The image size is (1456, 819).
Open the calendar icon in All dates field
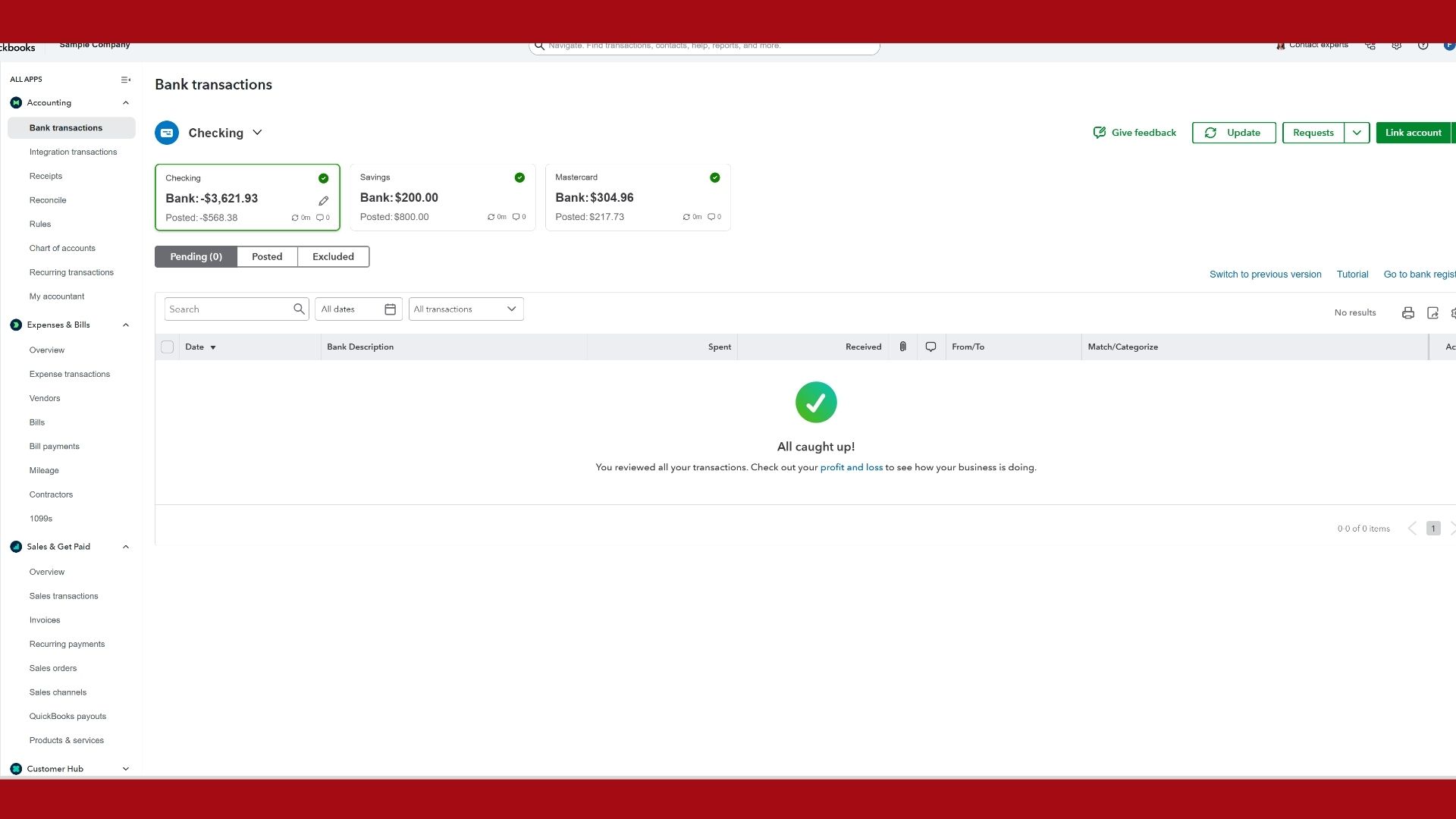point(390,309)
